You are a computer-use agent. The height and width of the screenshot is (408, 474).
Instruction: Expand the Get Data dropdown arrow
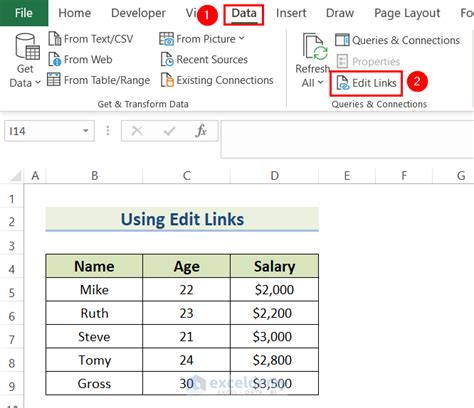38,82
